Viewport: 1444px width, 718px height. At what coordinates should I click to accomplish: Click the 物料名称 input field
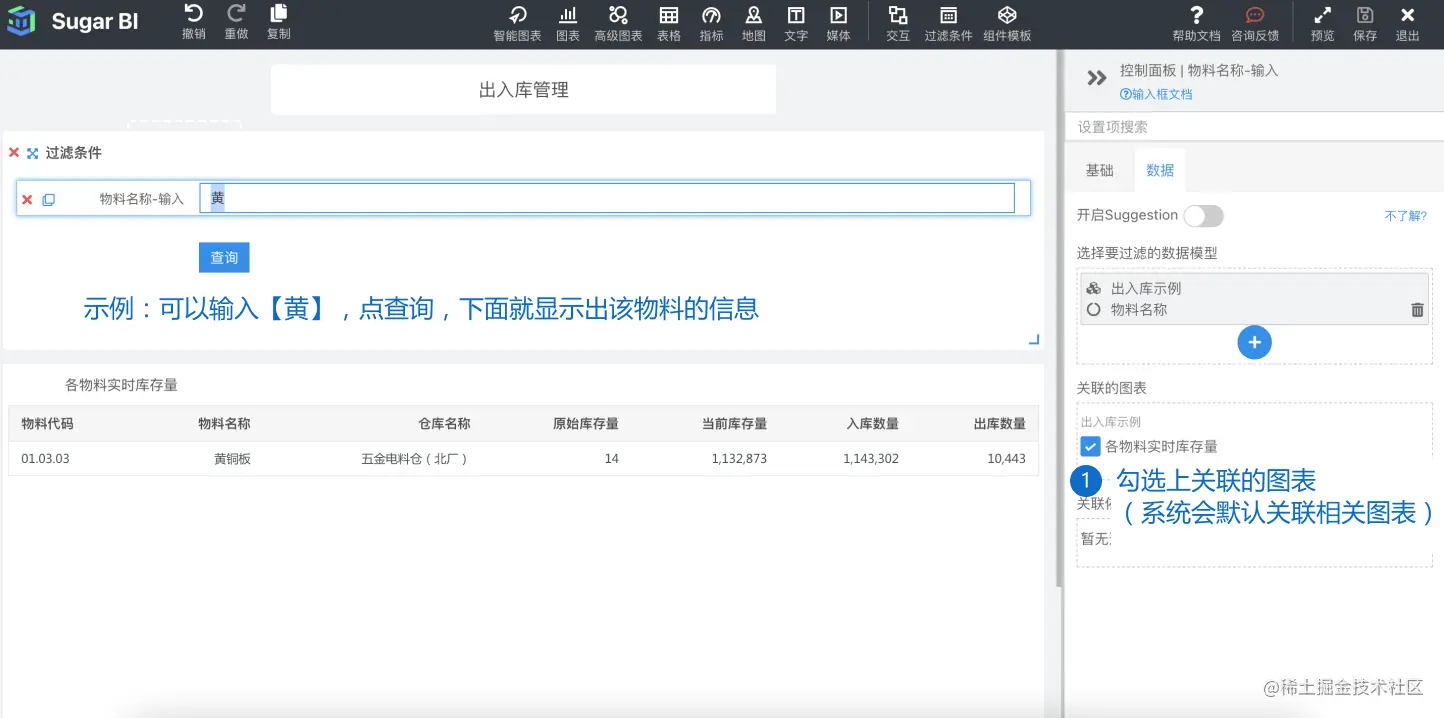point(607,198)
